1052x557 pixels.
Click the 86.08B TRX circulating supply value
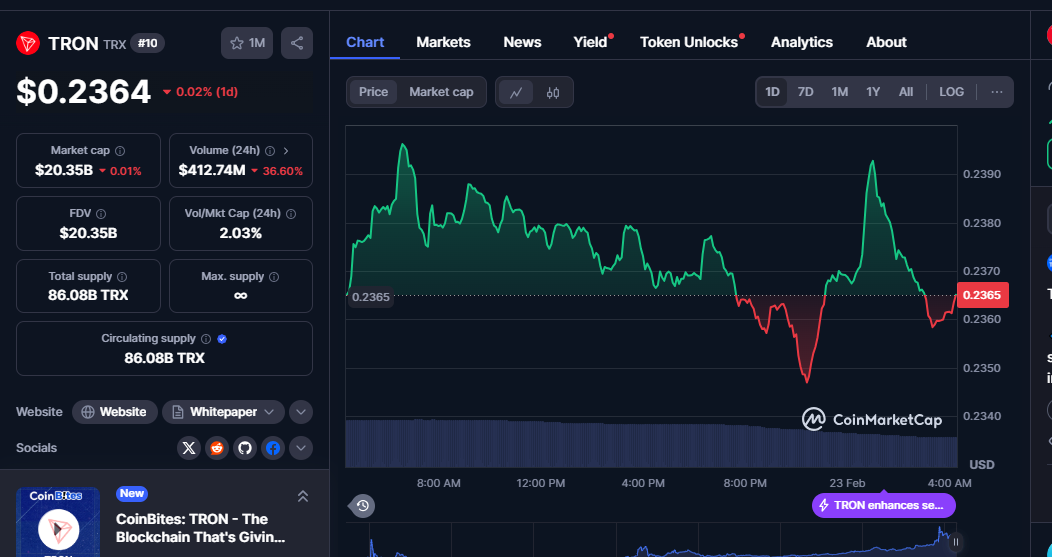(x=164, y=358)
